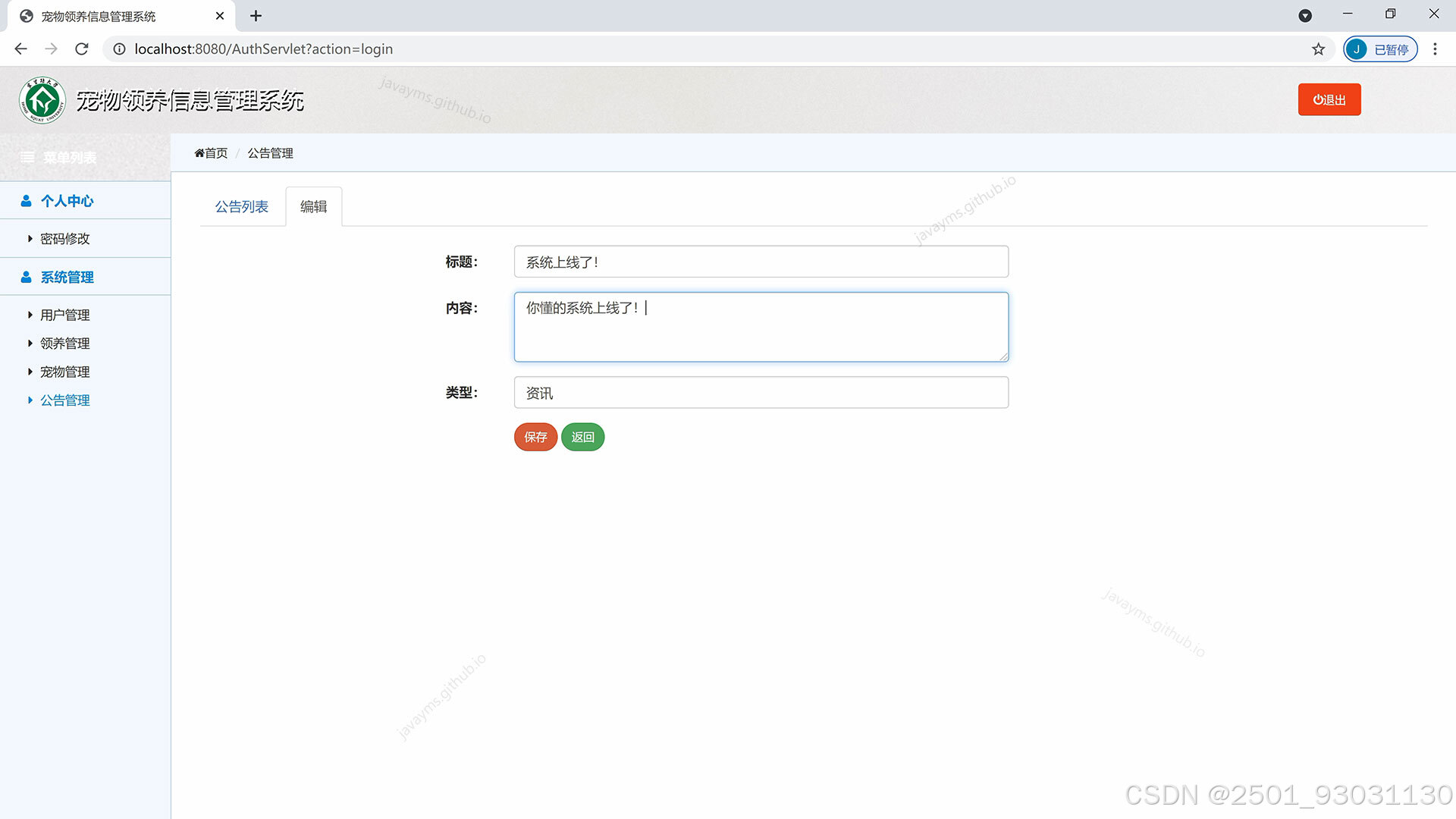Click the 内容 textarea
1456x819 pixels.
(x=761, y=327)
